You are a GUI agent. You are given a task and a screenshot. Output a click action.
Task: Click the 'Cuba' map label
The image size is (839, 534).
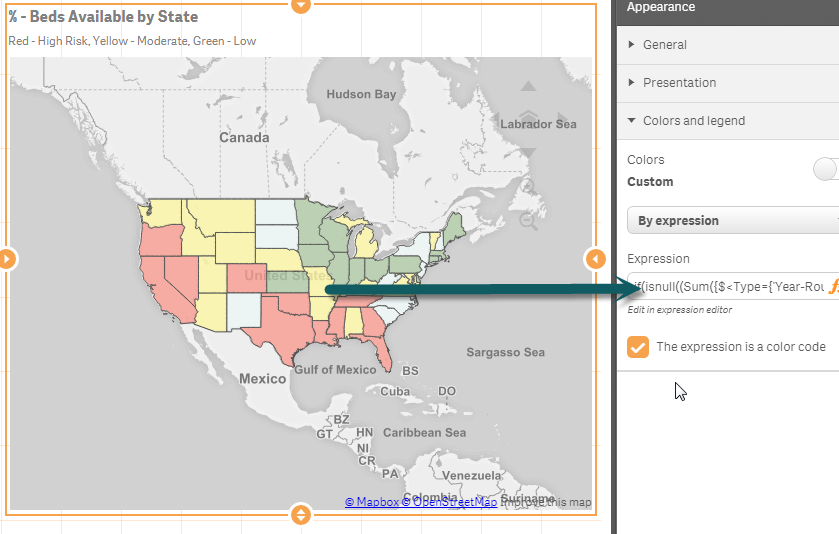click(395, 392)
